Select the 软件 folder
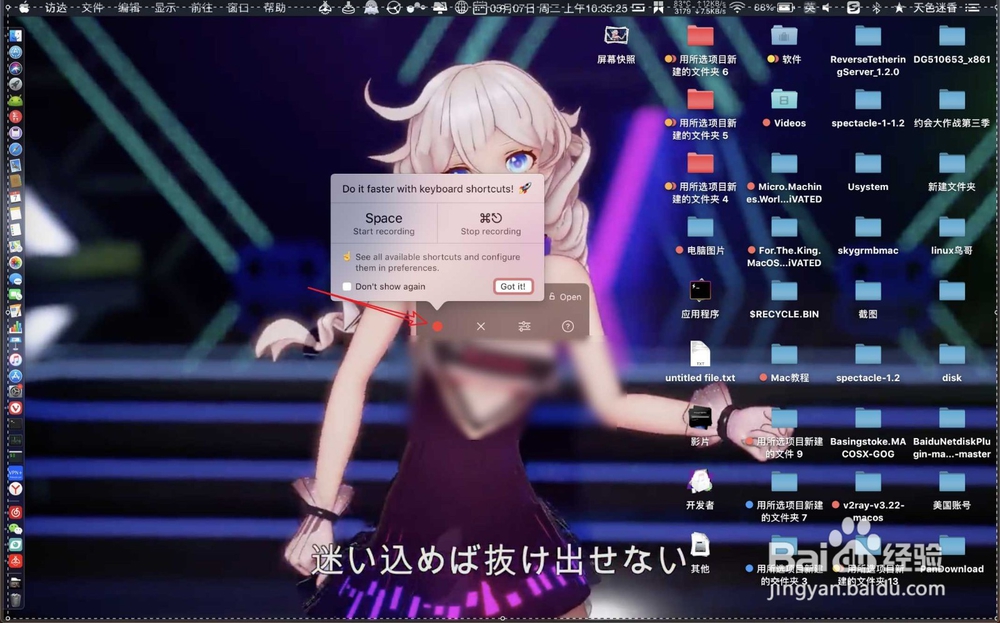Screen dimensions: 1000x623 coord(784,36)
